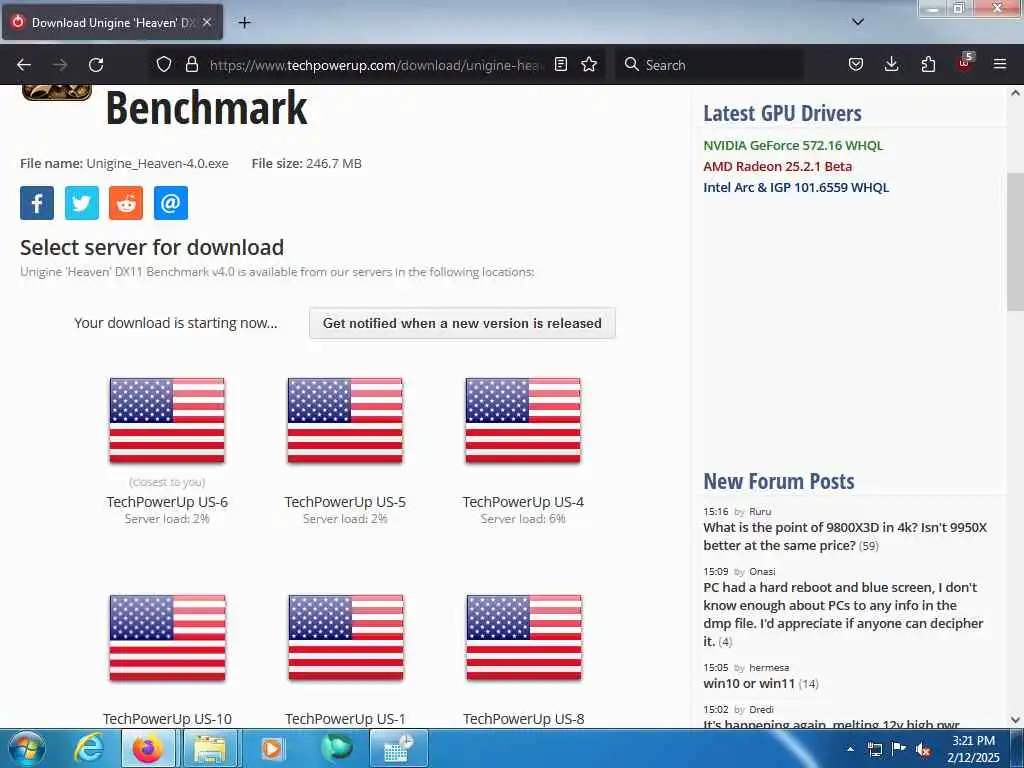
Task: Select the TechPowerUp US-6 server flag
Action: coord(167,421)
